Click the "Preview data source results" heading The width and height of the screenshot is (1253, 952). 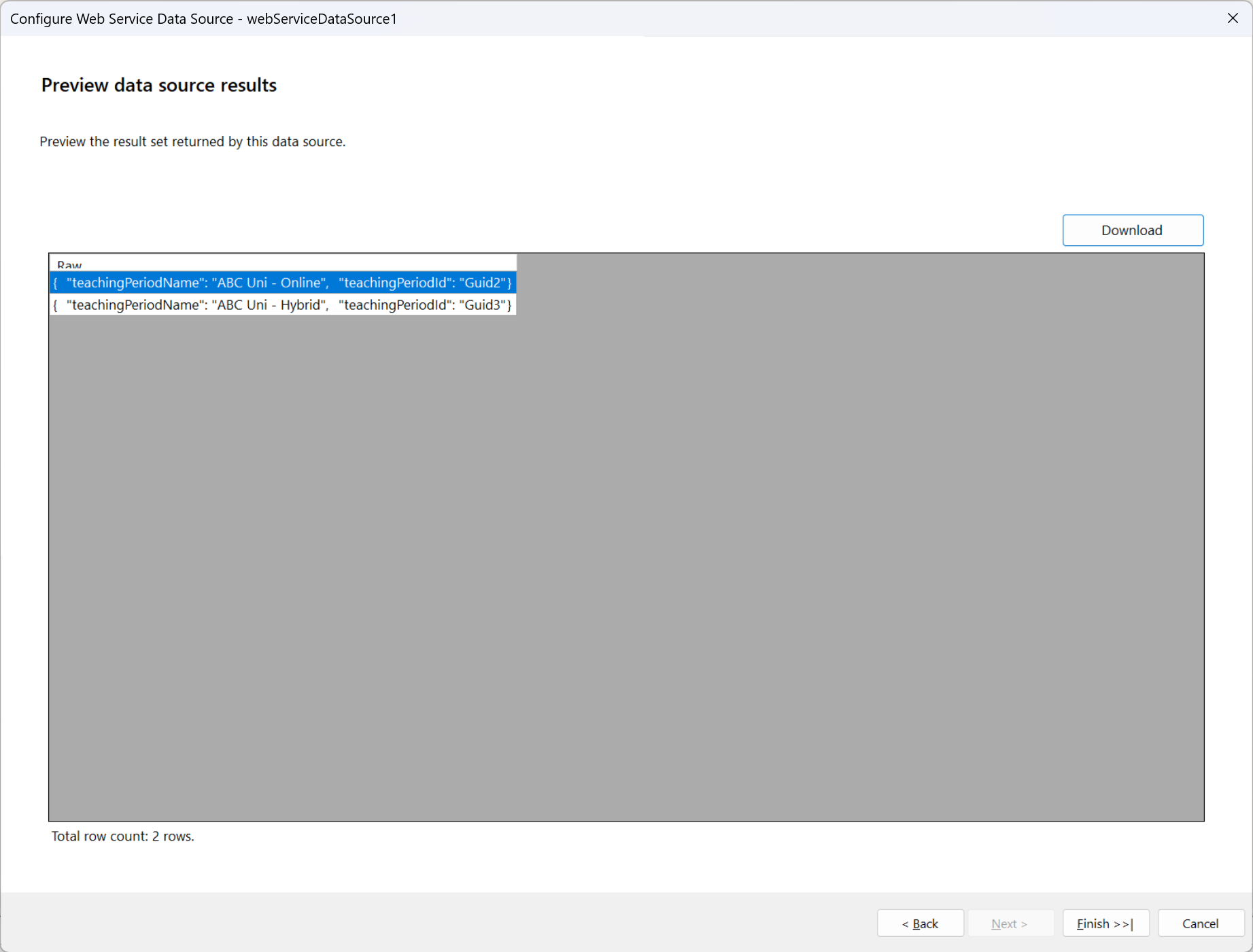tap(158, 85)
